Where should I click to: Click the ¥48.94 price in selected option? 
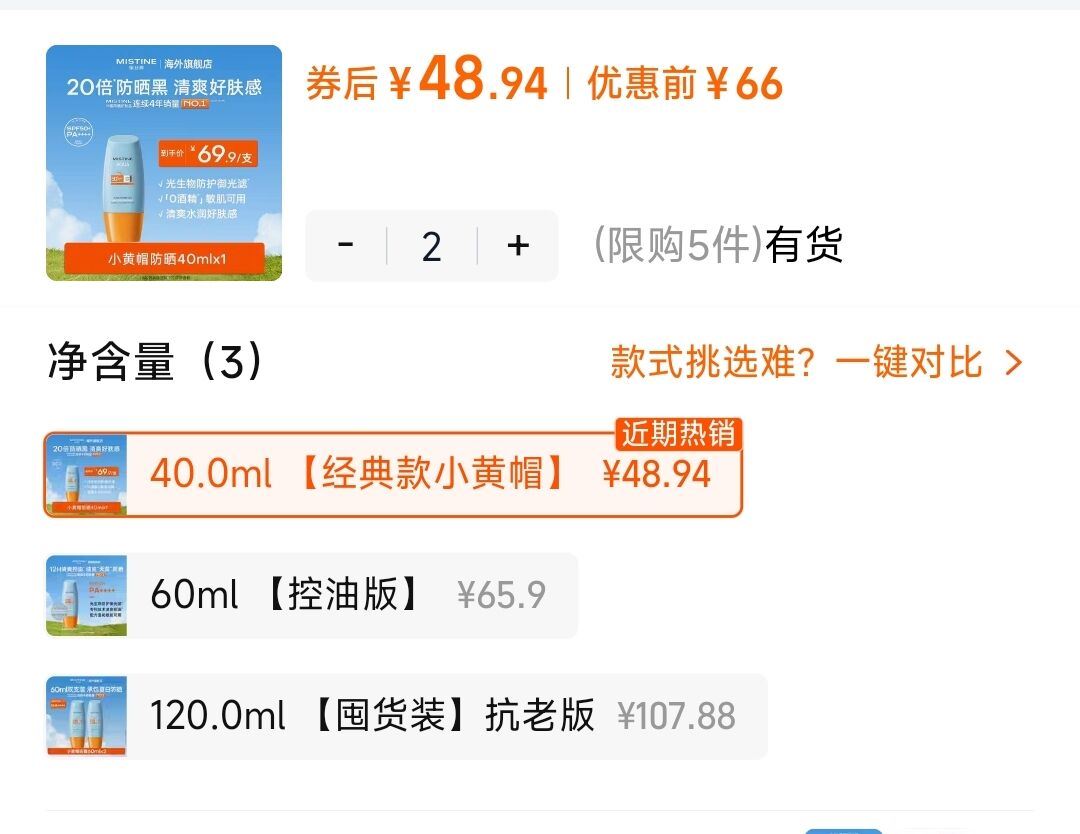(x=656, y=475)
